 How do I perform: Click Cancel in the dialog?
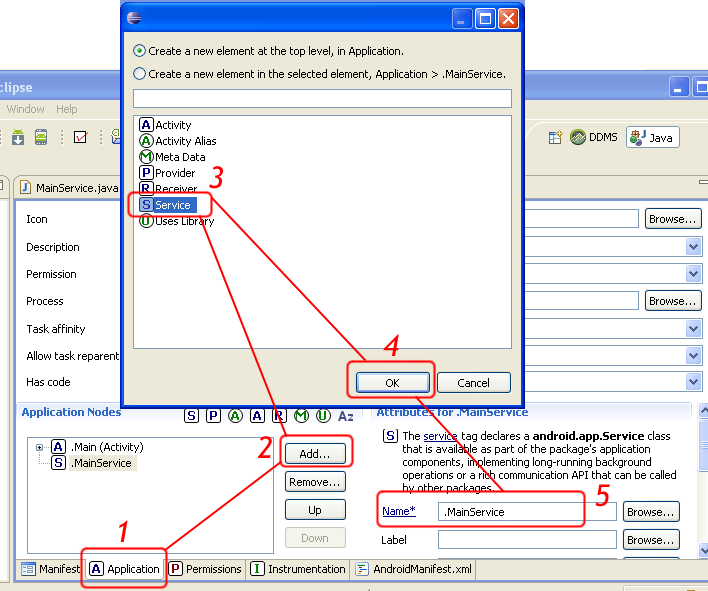pos(474,383)
